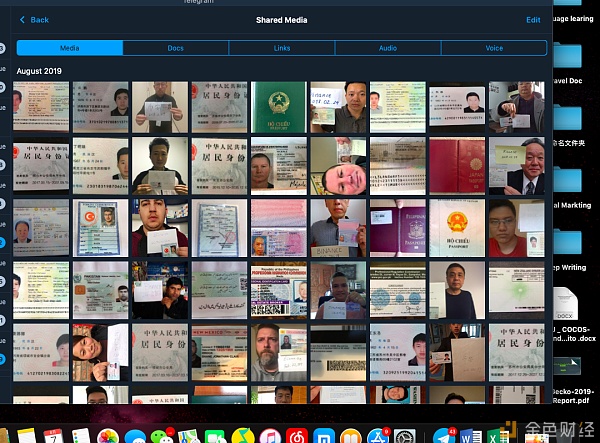The width and height of the screenshot is (600, 443).
Task: Open the bearded man holding license thumbnail
Action: 279,352
